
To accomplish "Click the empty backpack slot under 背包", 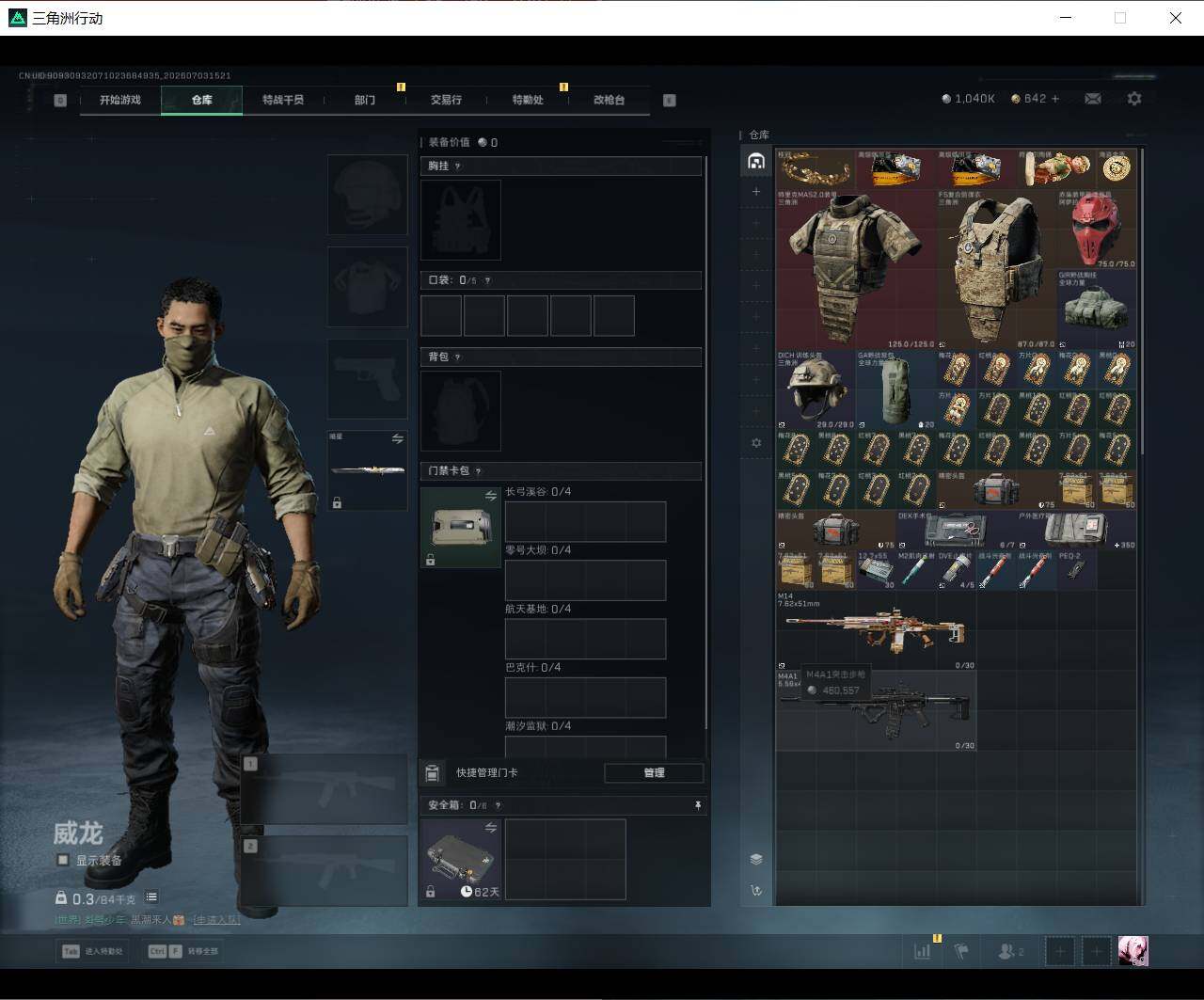I will [461, 411].
